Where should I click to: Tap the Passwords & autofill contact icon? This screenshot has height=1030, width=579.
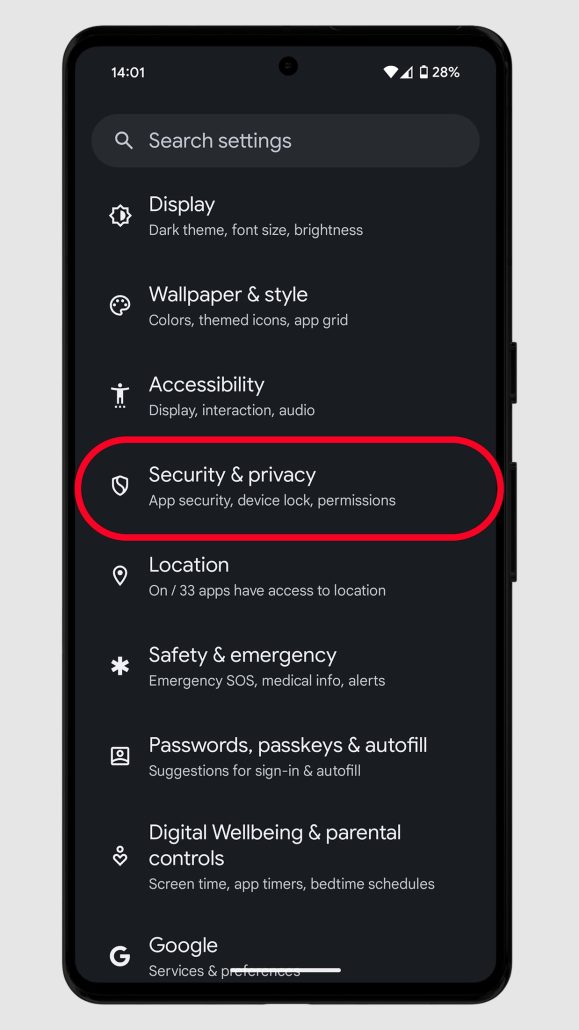tap(120, 756)
